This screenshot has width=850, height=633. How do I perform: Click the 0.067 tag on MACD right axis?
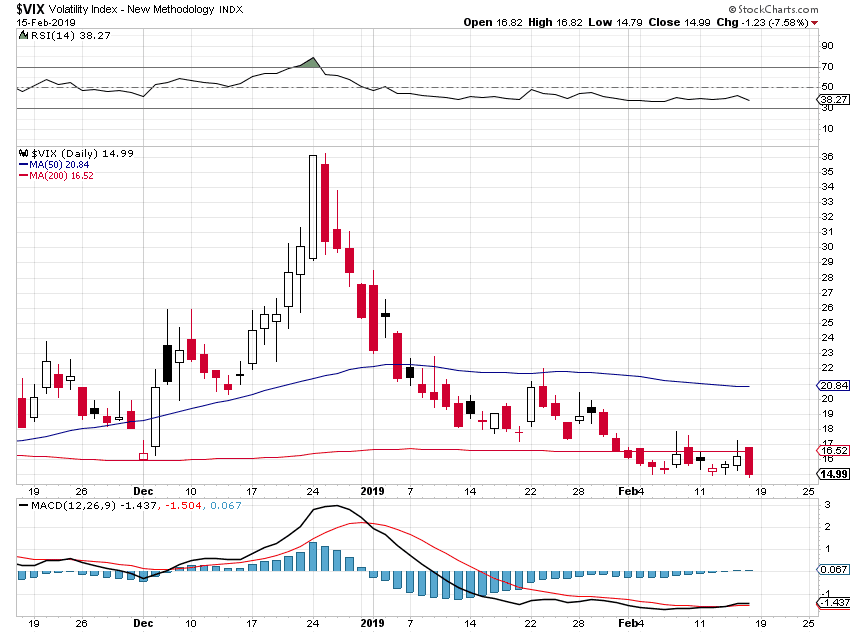click(x=833, y=570)
